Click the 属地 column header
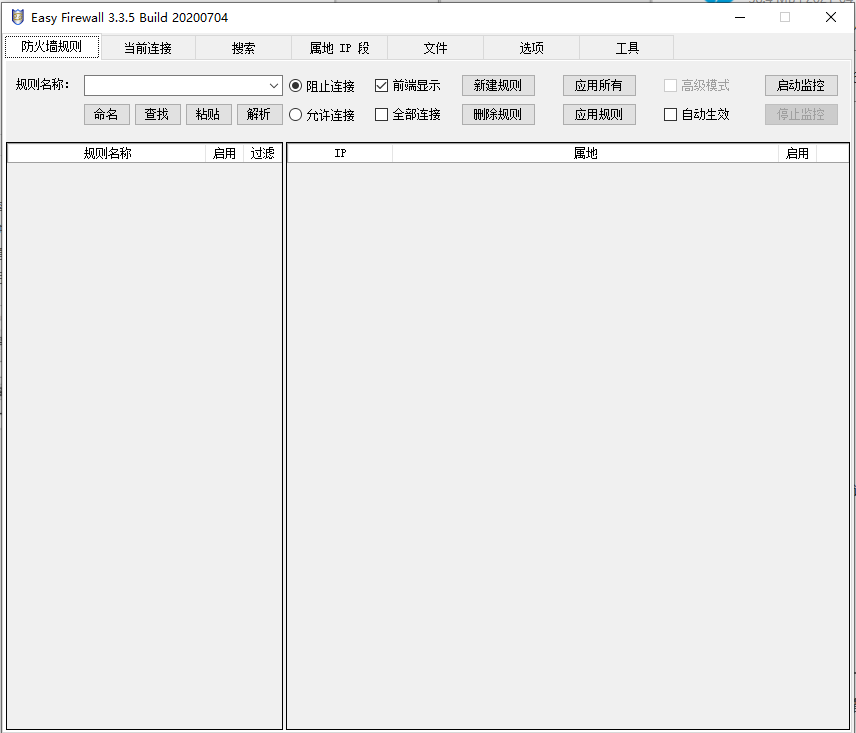 click(585, 153)
